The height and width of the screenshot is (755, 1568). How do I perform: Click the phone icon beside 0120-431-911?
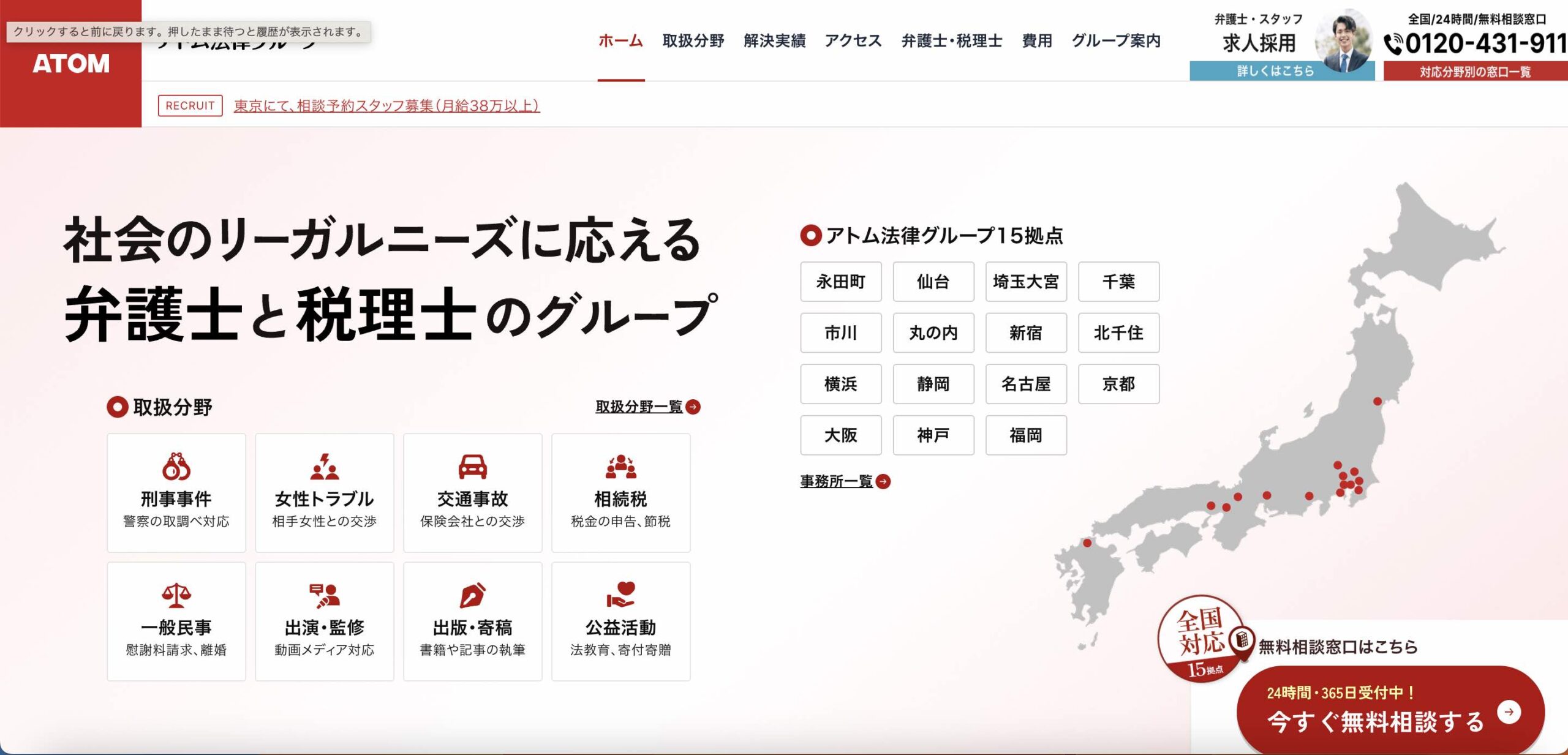1393,44
